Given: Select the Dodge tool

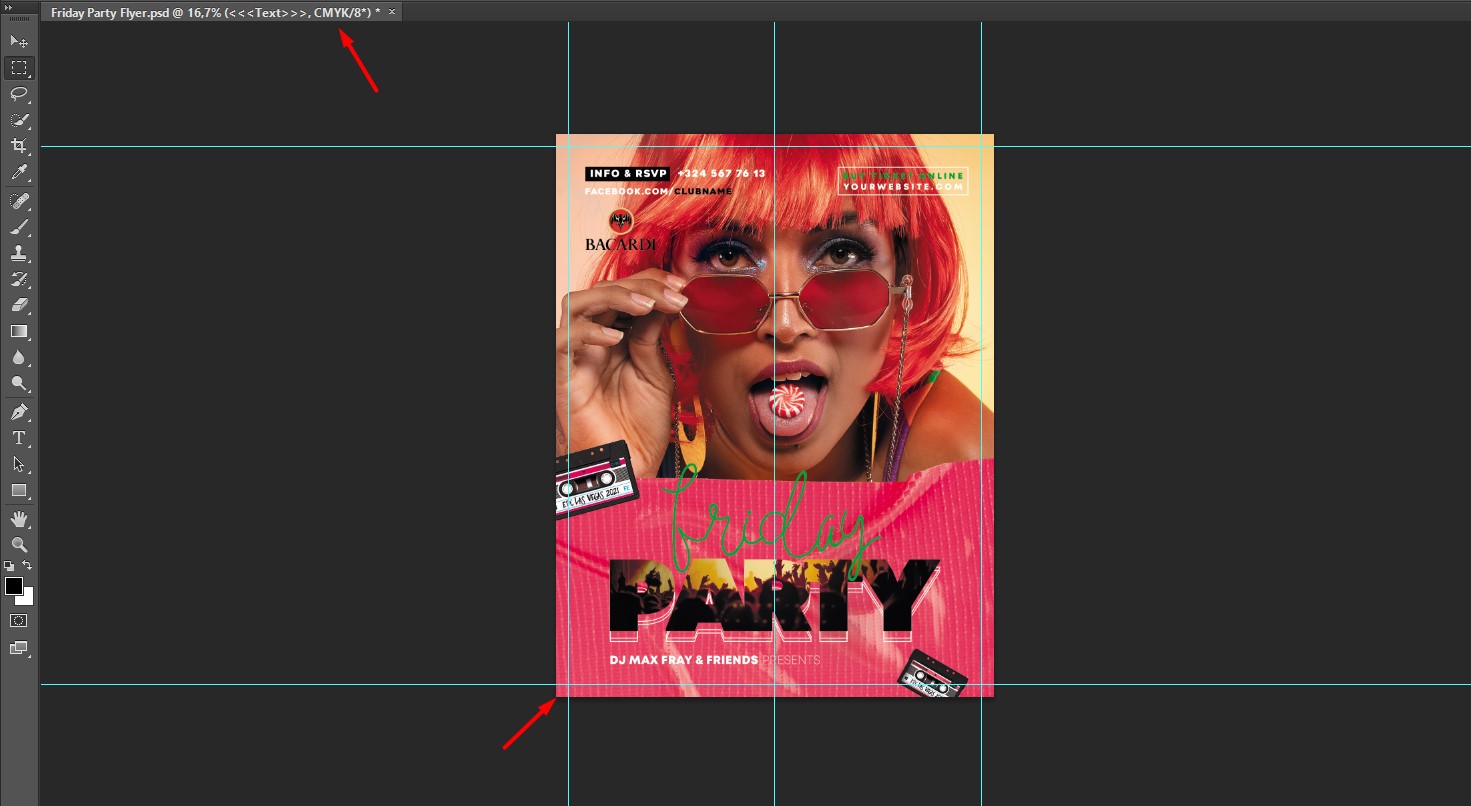Looking at the screenshot, I should [x=19, y=383].
